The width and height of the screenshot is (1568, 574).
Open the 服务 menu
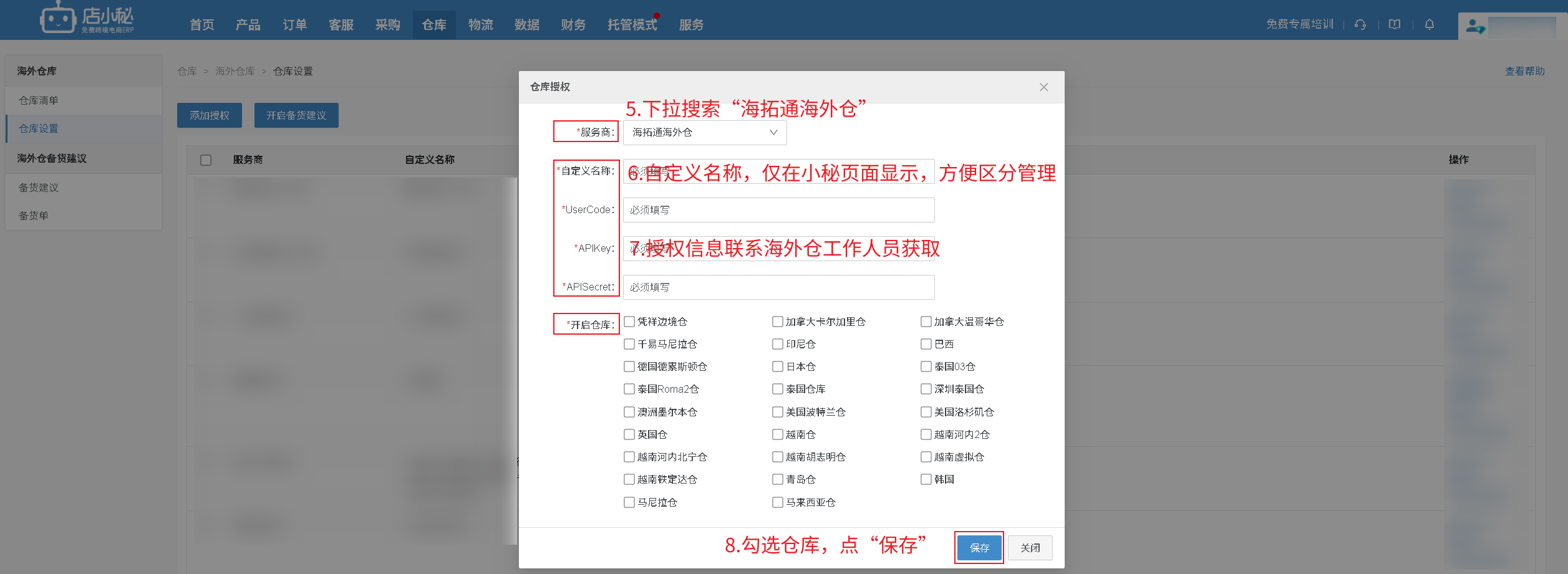pyautogui.click(x=692, y=25)
